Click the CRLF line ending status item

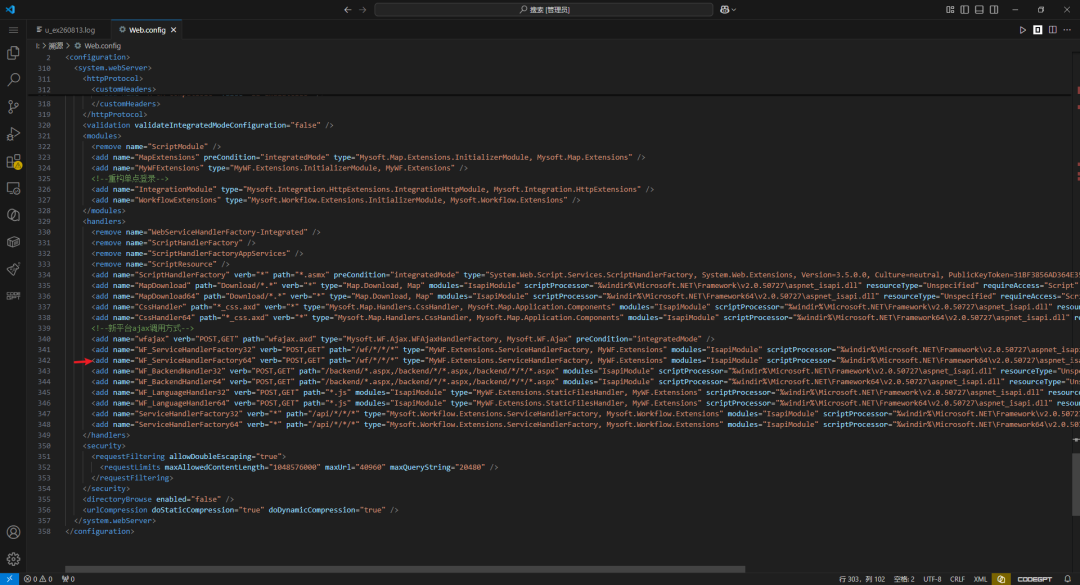coord(957,579)
